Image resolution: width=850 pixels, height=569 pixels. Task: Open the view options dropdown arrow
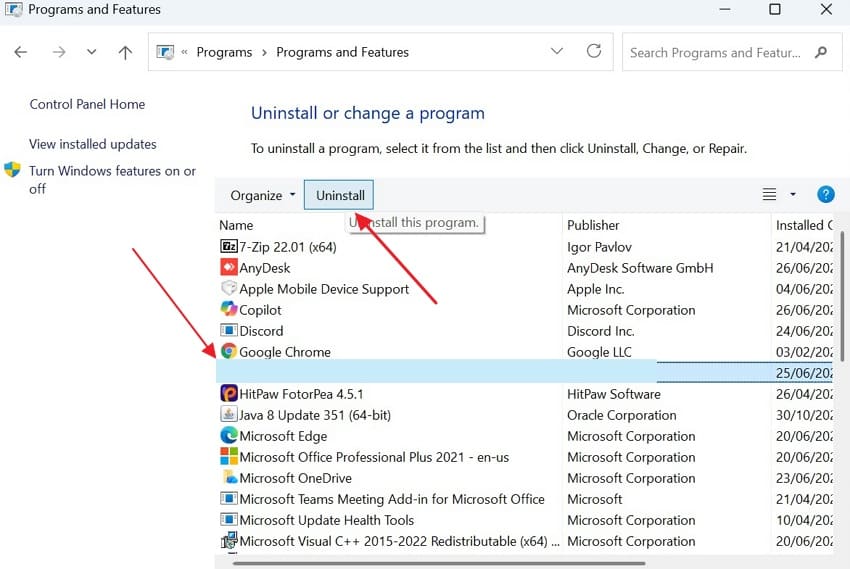coord(793,194)
